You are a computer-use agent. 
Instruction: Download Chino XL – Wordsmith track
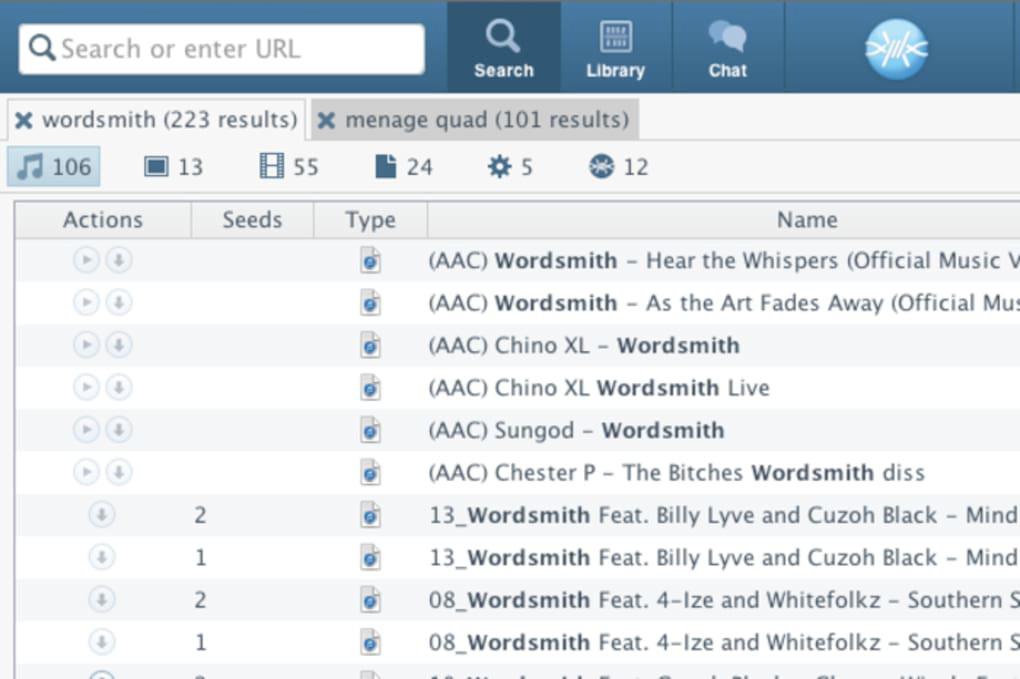point(119,345)
